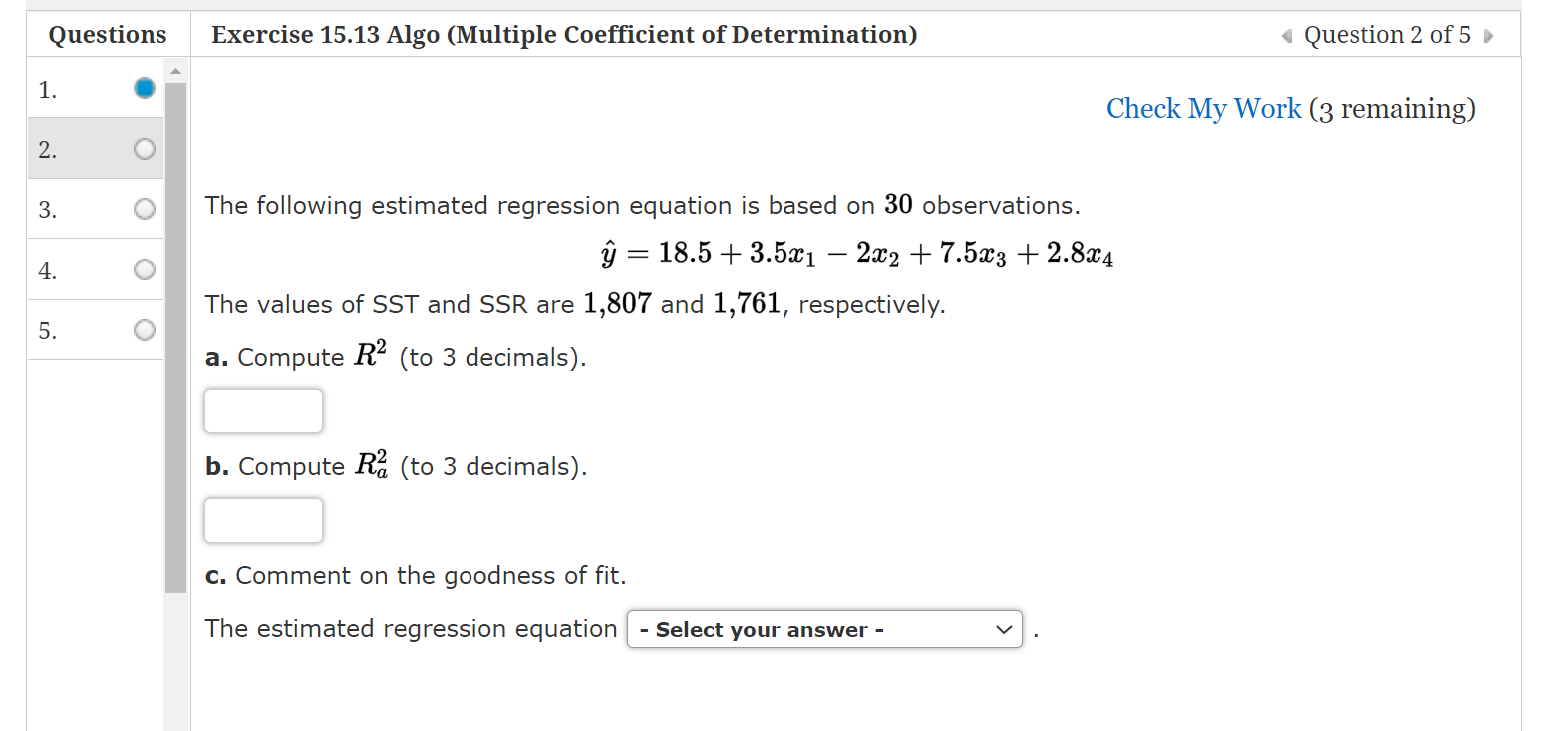Image resolution: width=1568 pixels, height=731 pixels.
Task: Click the next question arrow icon
Action: (x=1487, y=35)
